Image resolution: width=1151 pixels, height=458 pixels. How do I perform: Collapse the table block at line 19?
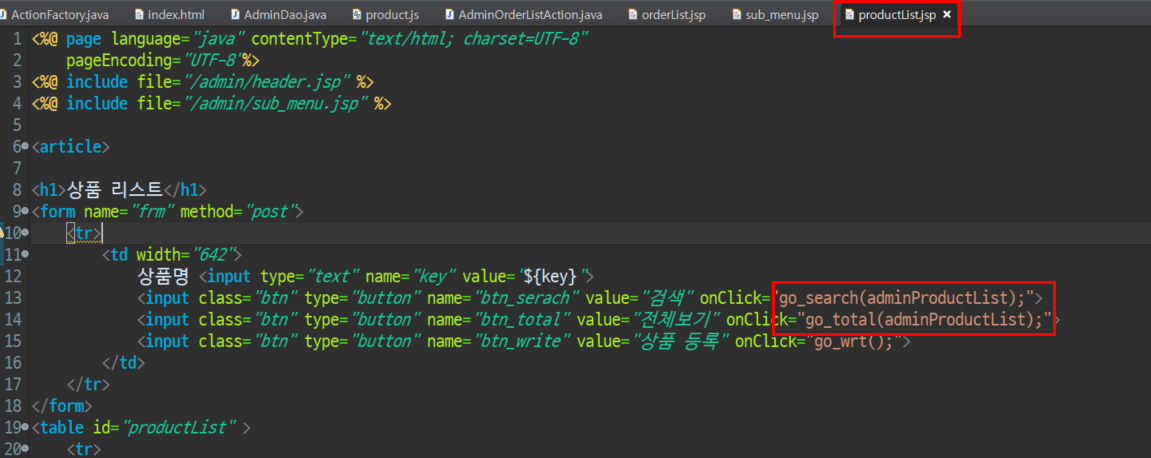point(26,427)
